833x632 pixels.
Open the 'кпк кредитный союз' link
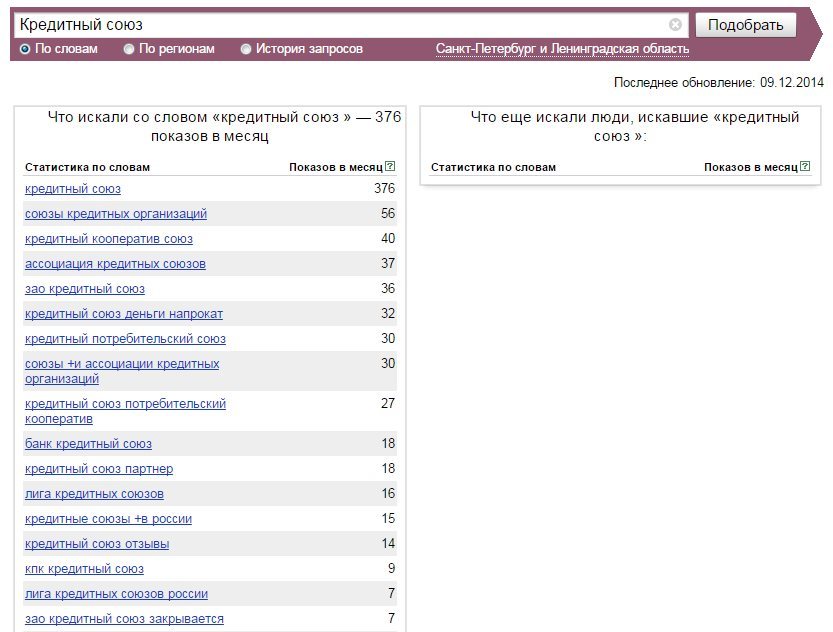tap(84, 569)
